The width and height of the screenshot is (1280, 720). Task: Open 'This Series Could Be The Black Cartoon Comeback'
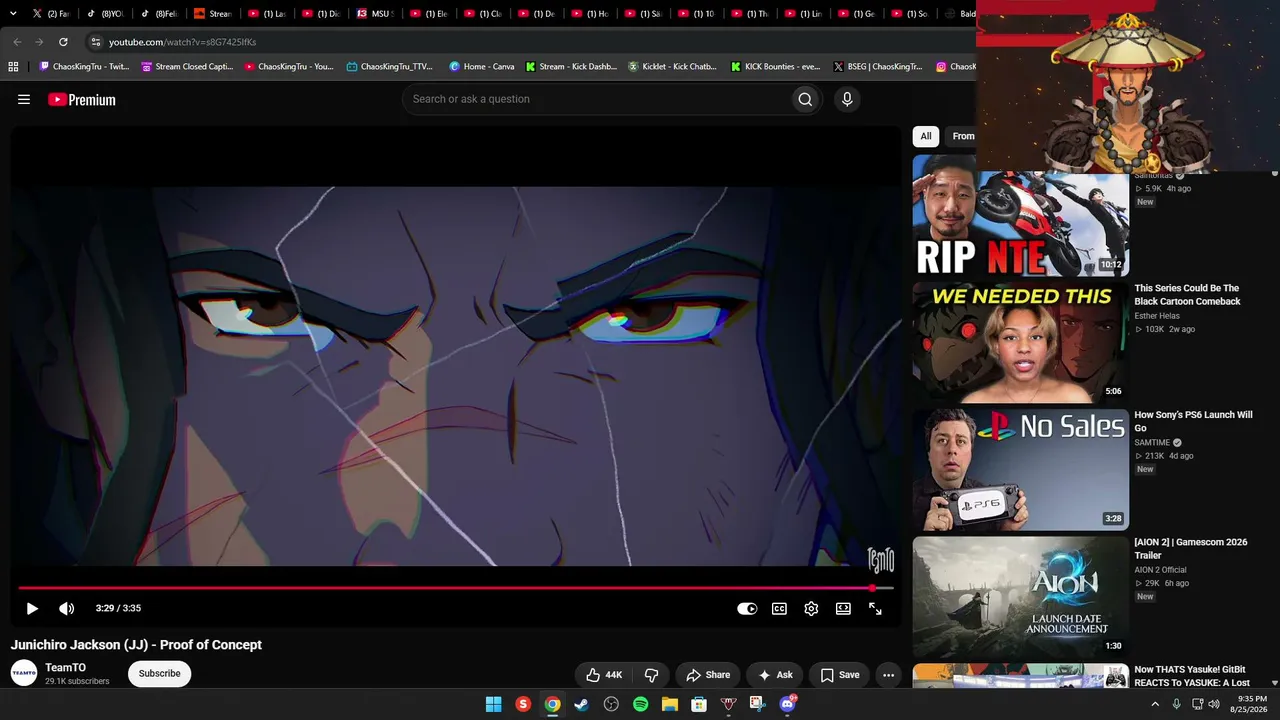[1187, 295]
